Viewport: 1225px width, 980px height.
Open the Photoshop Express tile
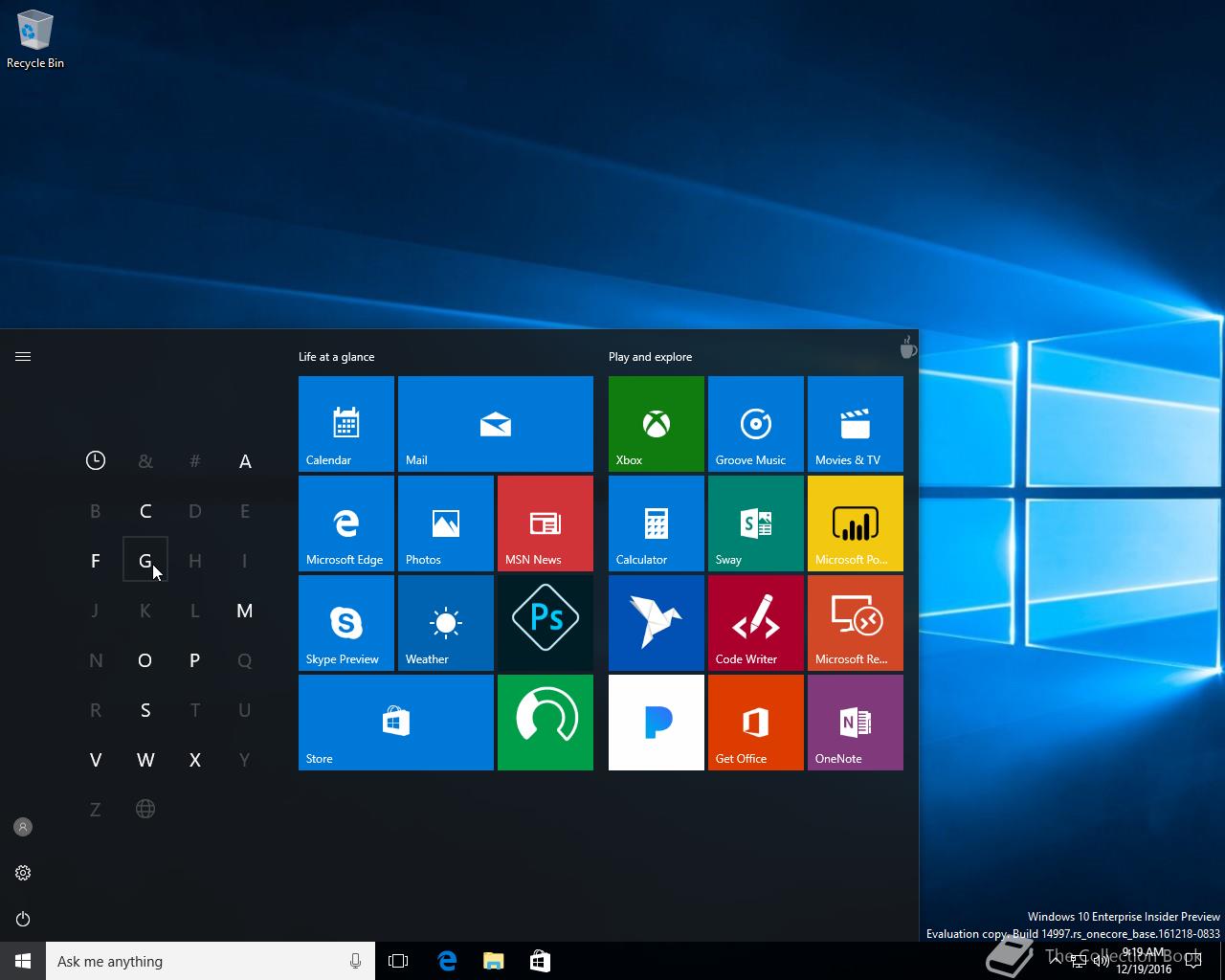pyautogui.click(x=546, y=623)
